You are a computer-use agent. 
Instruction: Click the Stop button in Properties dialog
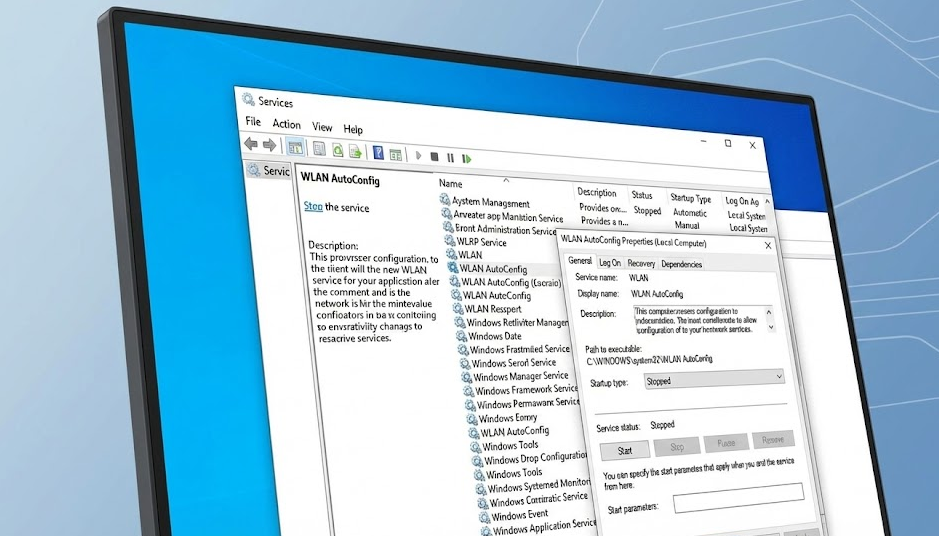677,447
